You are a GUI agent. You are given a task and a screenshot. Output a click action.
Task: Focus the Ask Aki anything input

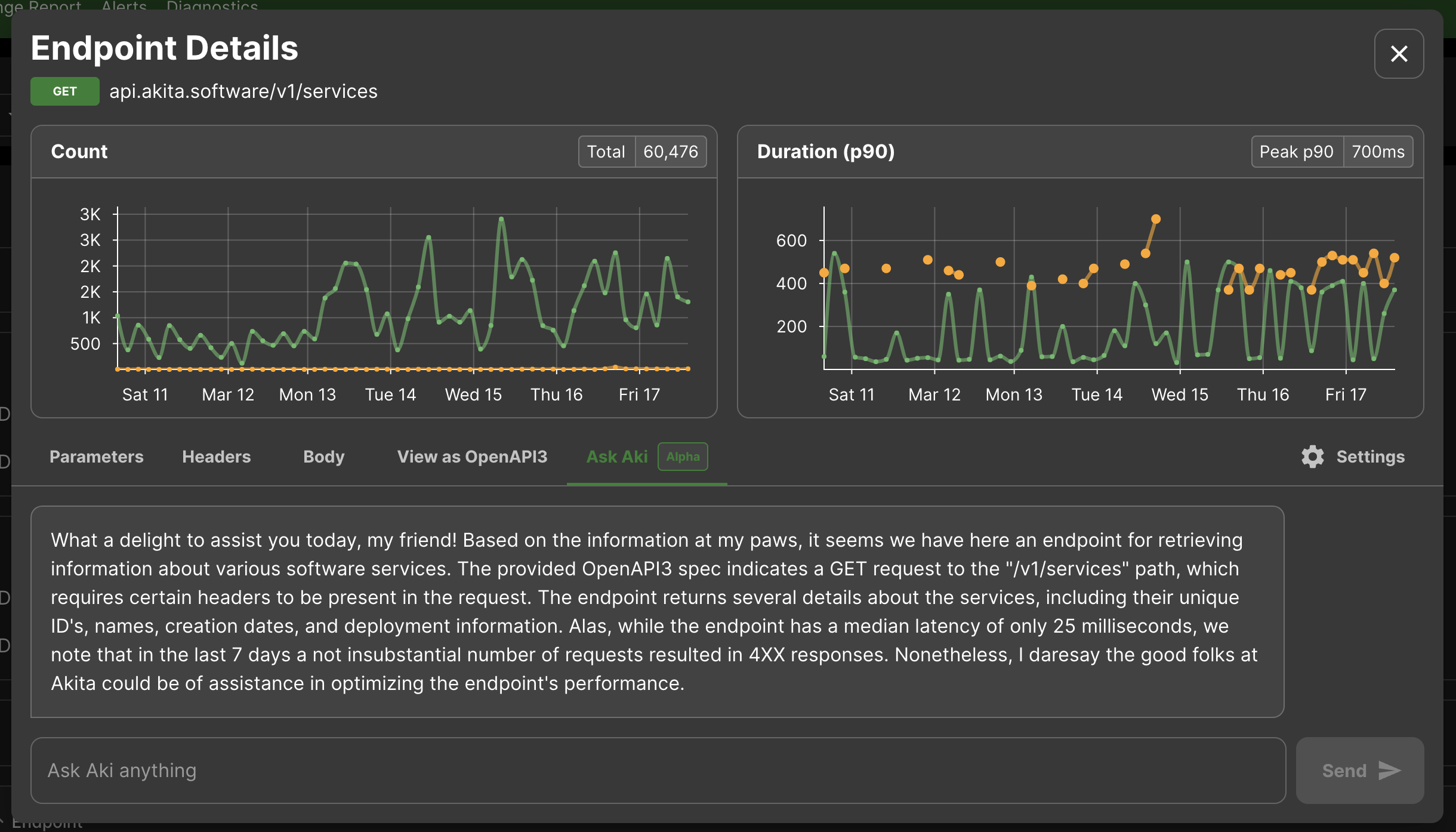point(658,771)
